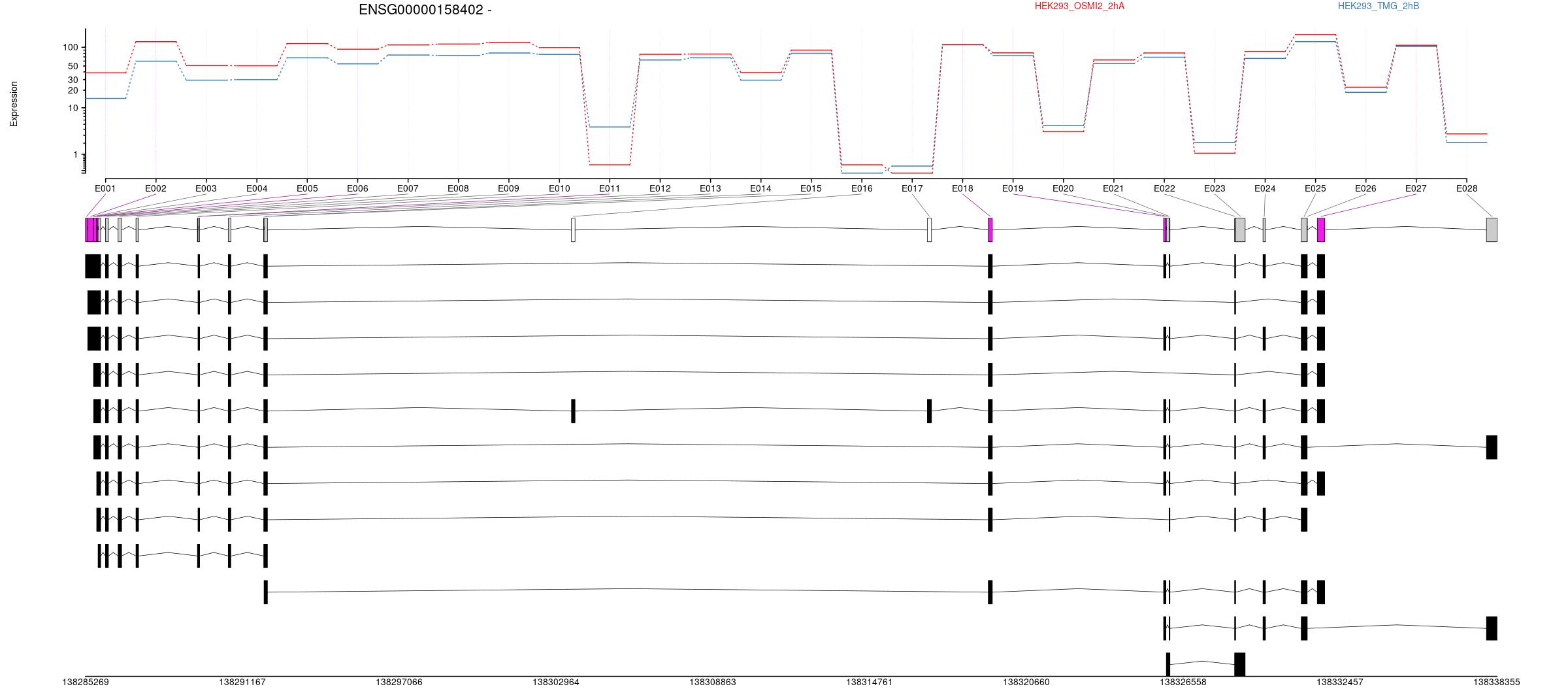This screenshot has height=693, width=1568.
Task: Select exon label E007
Action: pyautogui.click(x=408, y=188)
